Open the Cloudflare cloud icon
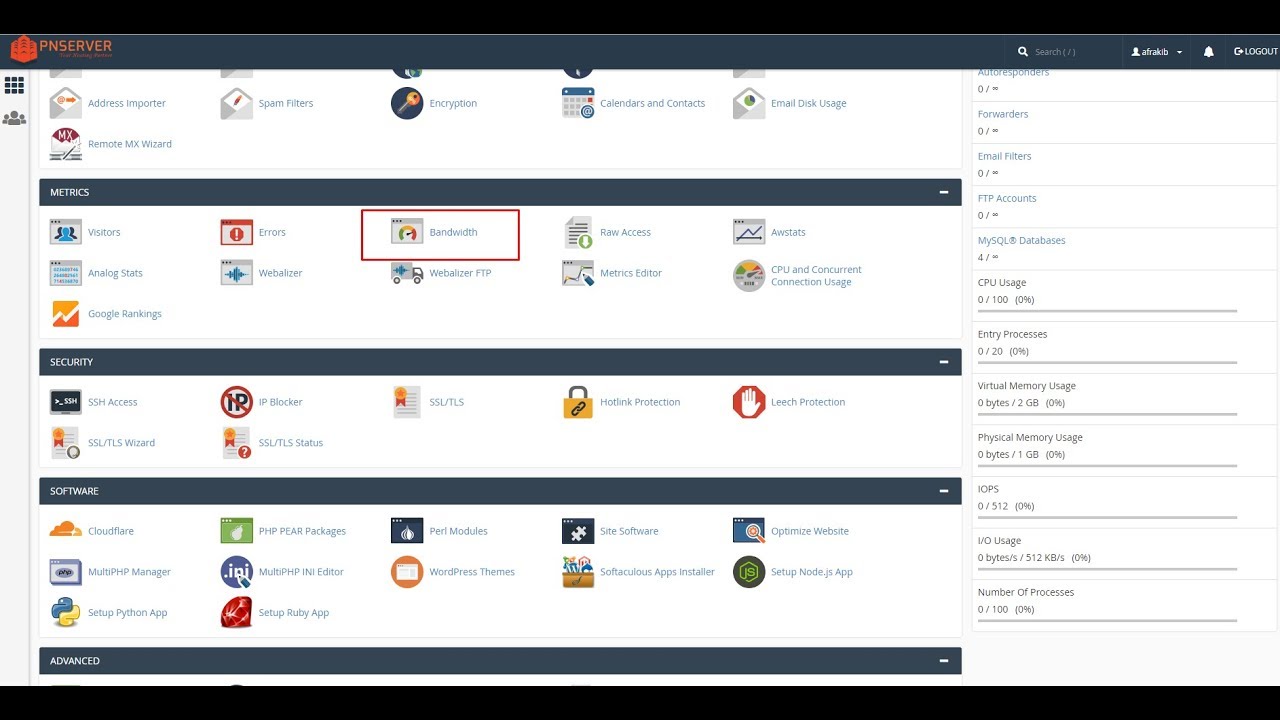 point(66,531)
